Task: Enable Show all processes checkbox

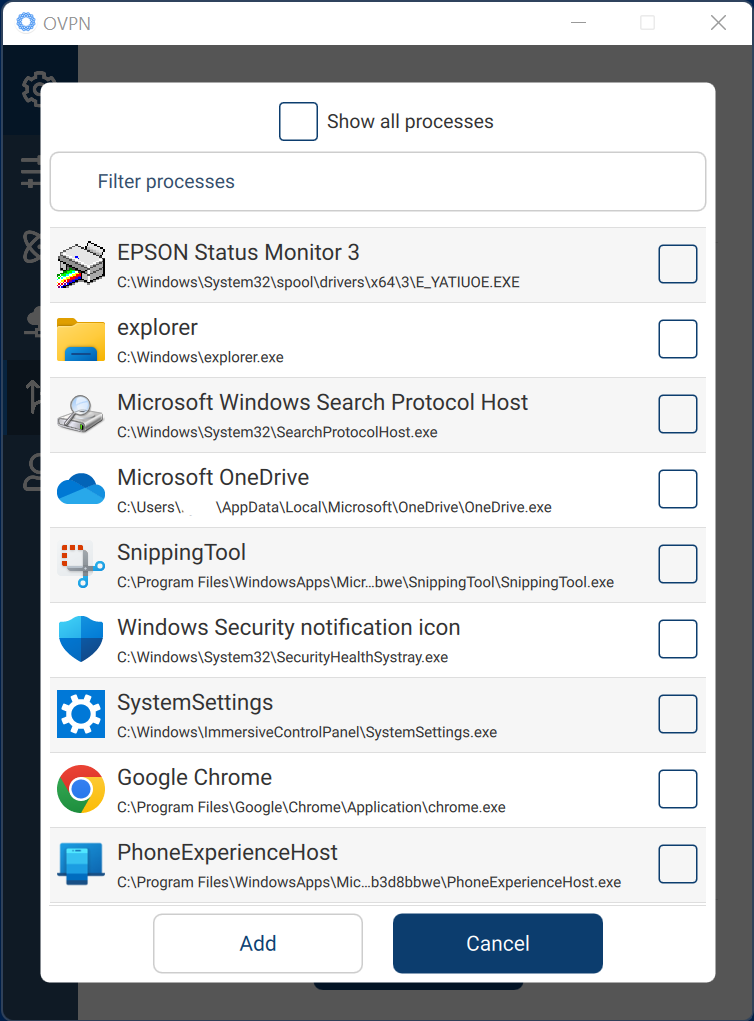Action: 298,121
